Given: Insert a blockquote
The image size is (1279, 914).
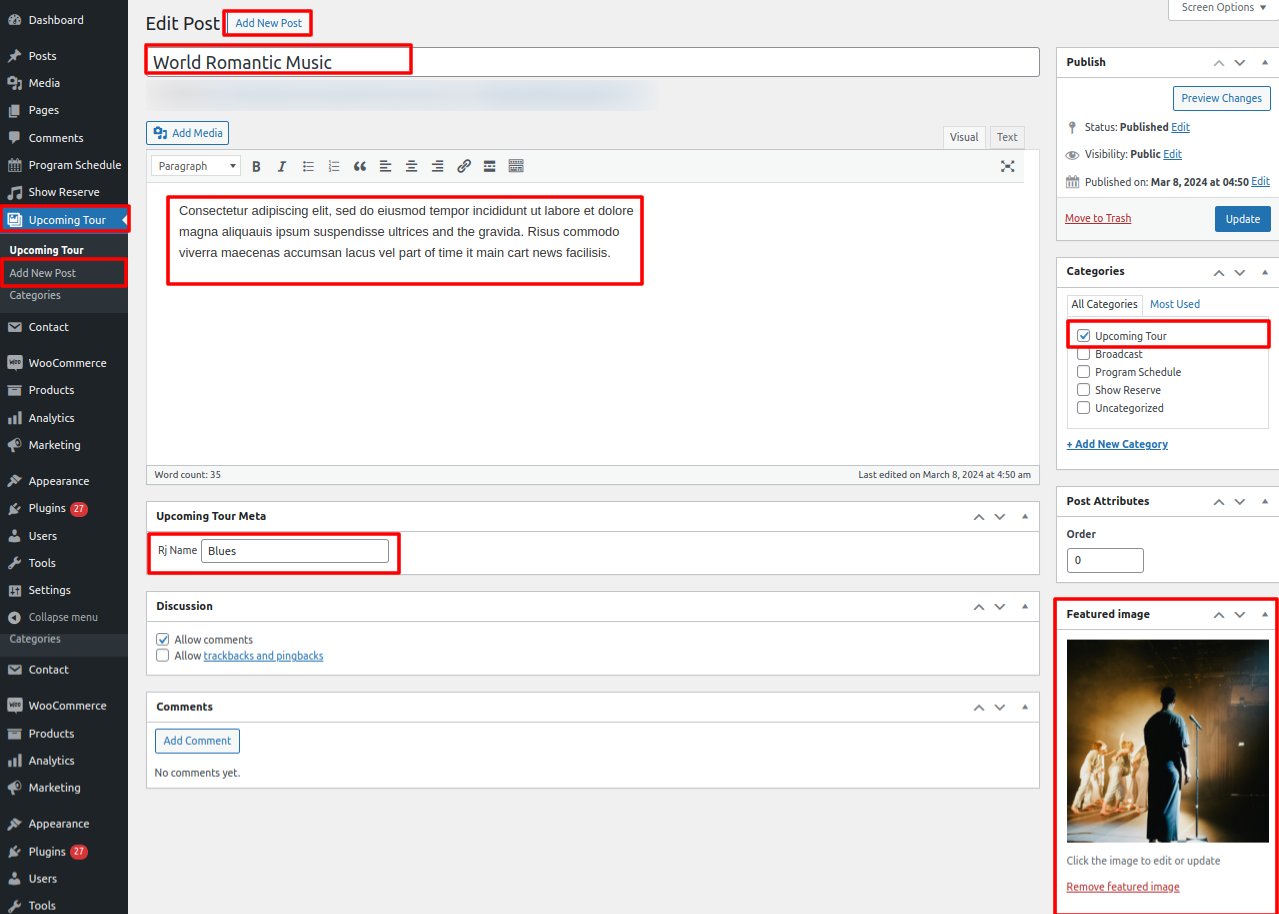Looking at the screenshot, I should click(x=360, y=166).
